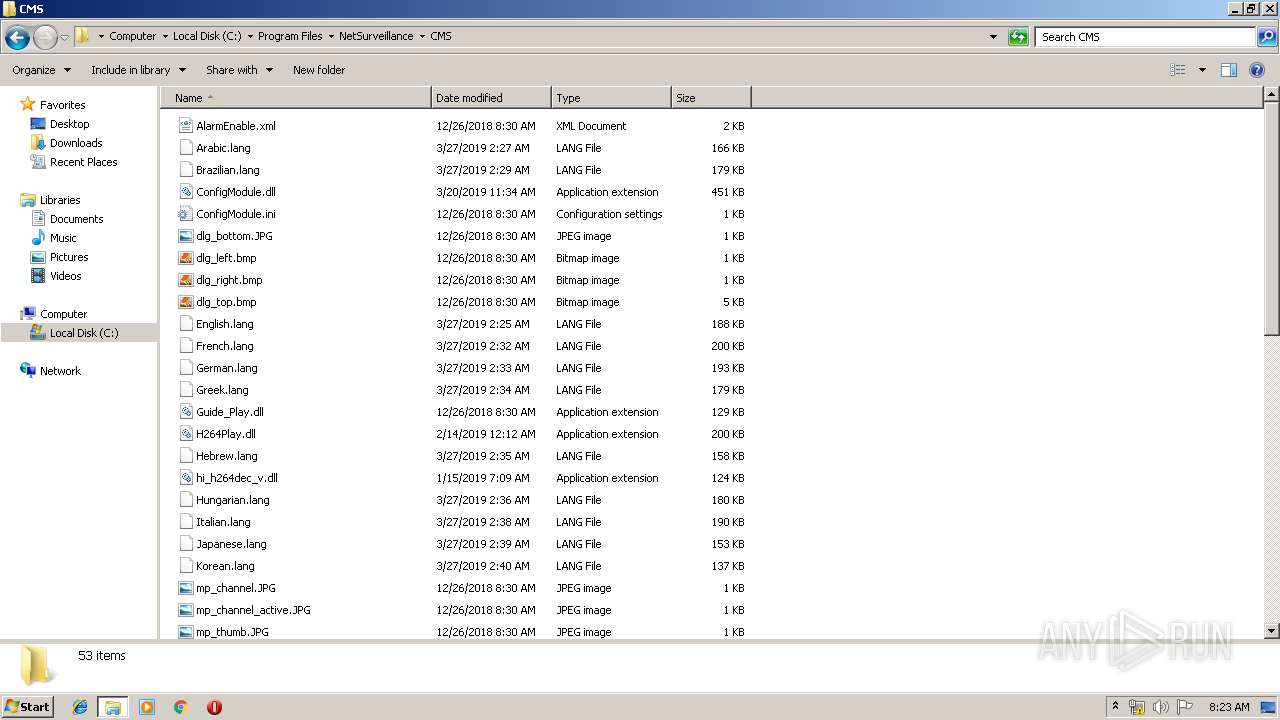Open the Documents library
The height and width of the screenshot is (720, 1280).
click(x=76, y=219)
